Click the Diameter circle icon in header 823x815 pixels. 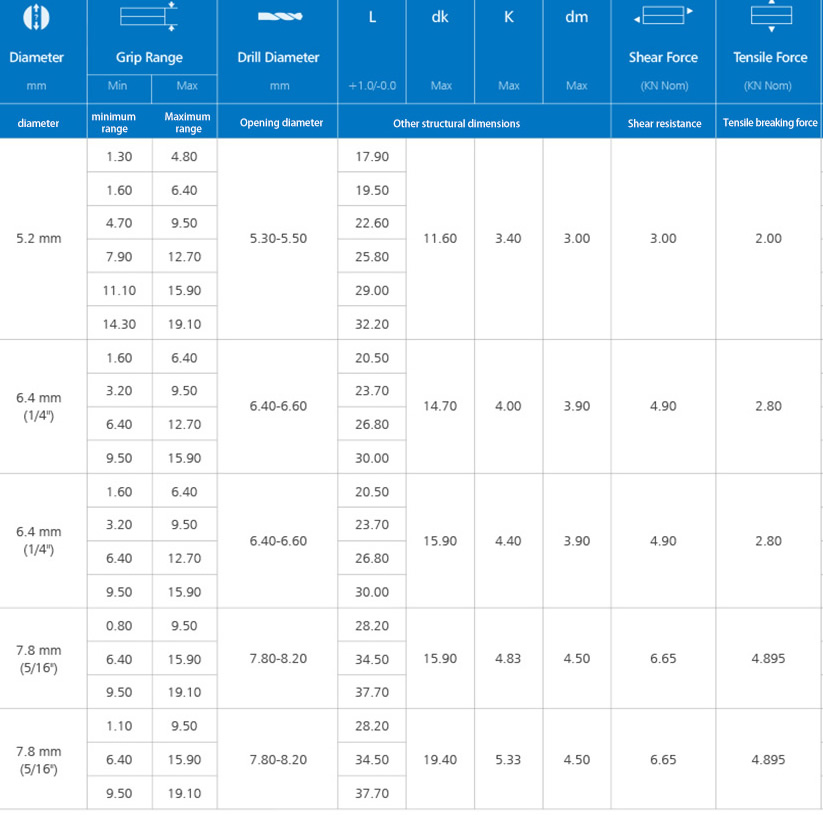pos(36,17)
